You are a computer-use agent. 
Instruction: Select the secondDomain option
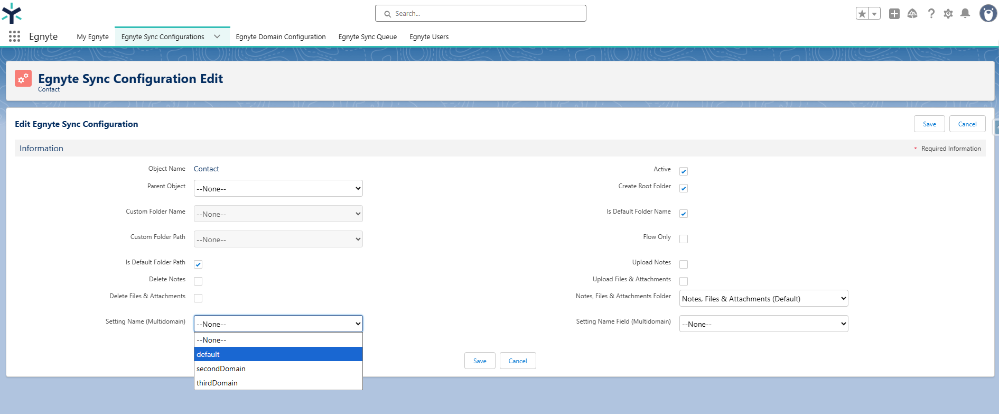tap(278, 368)
